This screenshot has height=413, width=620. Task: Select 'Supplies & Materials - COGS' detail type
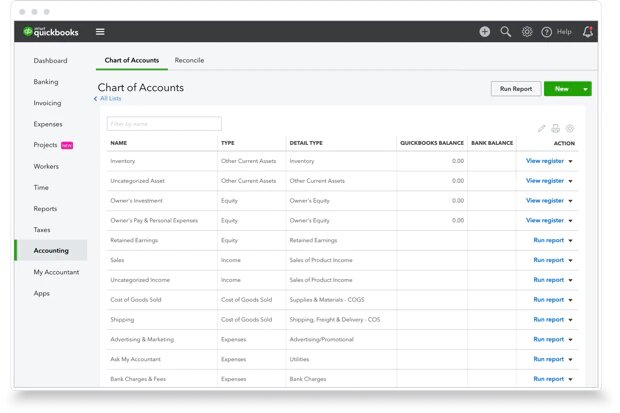click(x=327, y=299)
